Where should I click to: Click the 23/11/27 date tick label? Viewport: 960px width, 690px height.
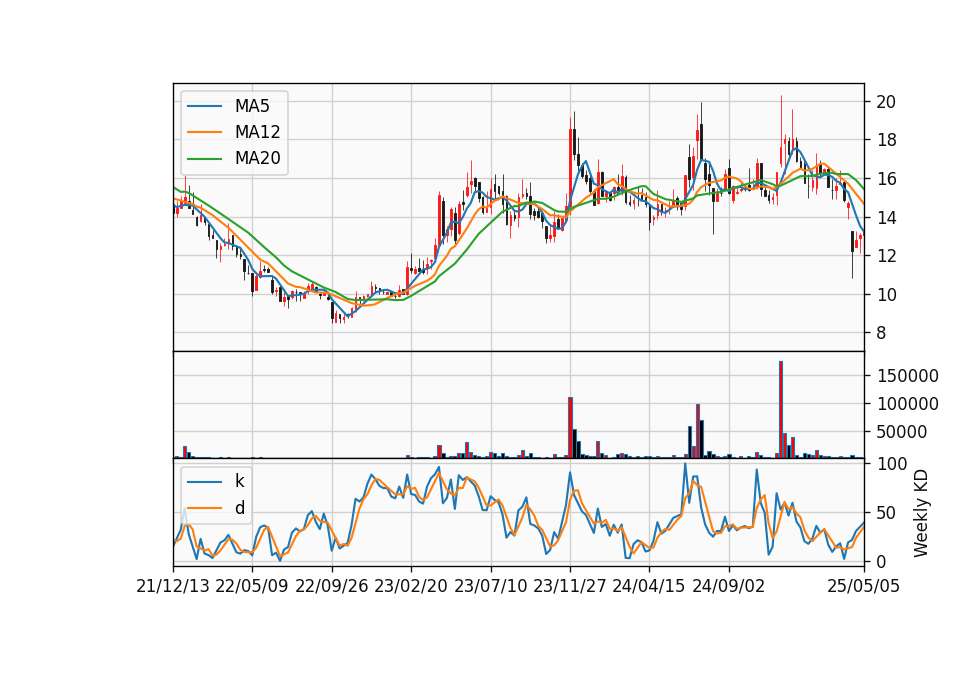coord(570,586)
